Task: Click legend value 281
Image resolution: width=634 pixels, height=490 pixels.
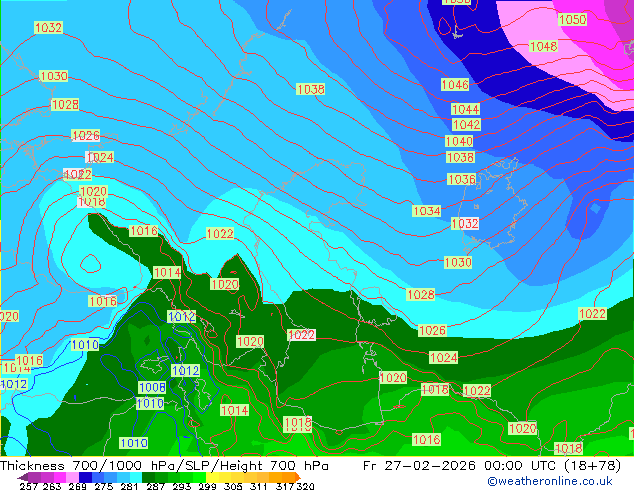Action: click(129, 486)
